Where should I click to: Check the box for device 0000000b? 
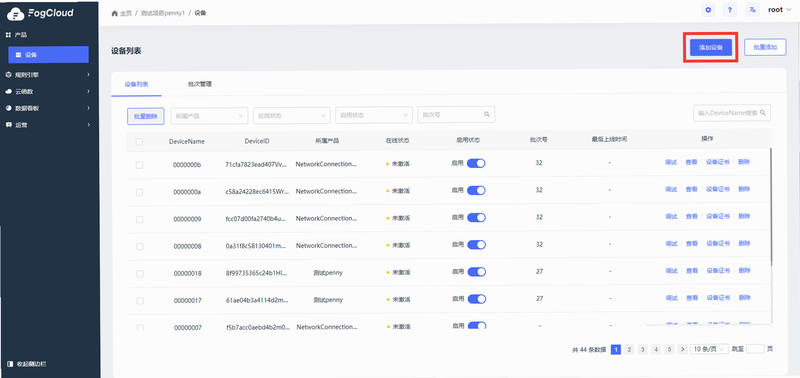click(139, 165)
